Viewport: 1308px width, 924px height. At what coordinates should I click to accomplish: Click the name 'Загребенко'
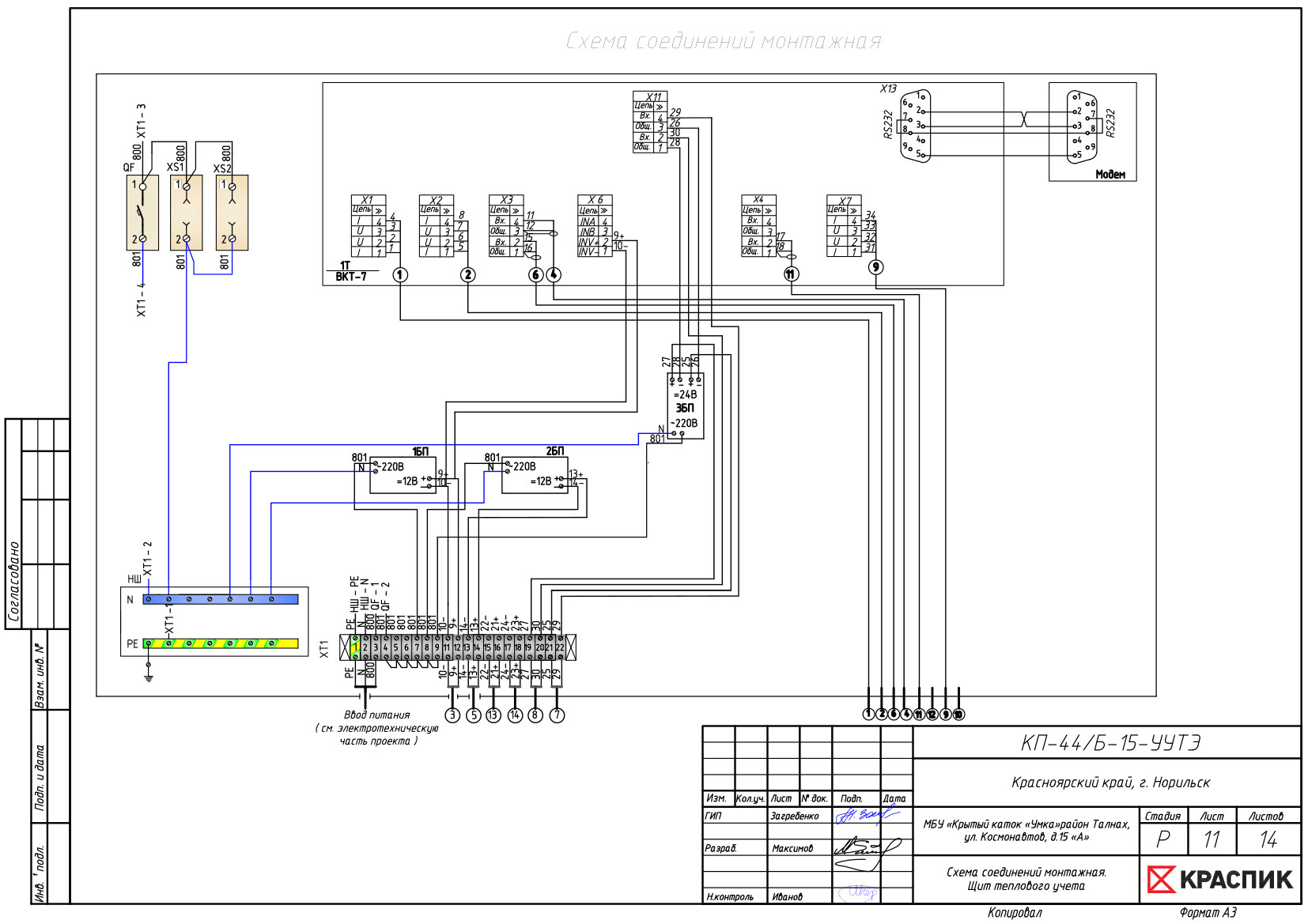coord(795,816)
